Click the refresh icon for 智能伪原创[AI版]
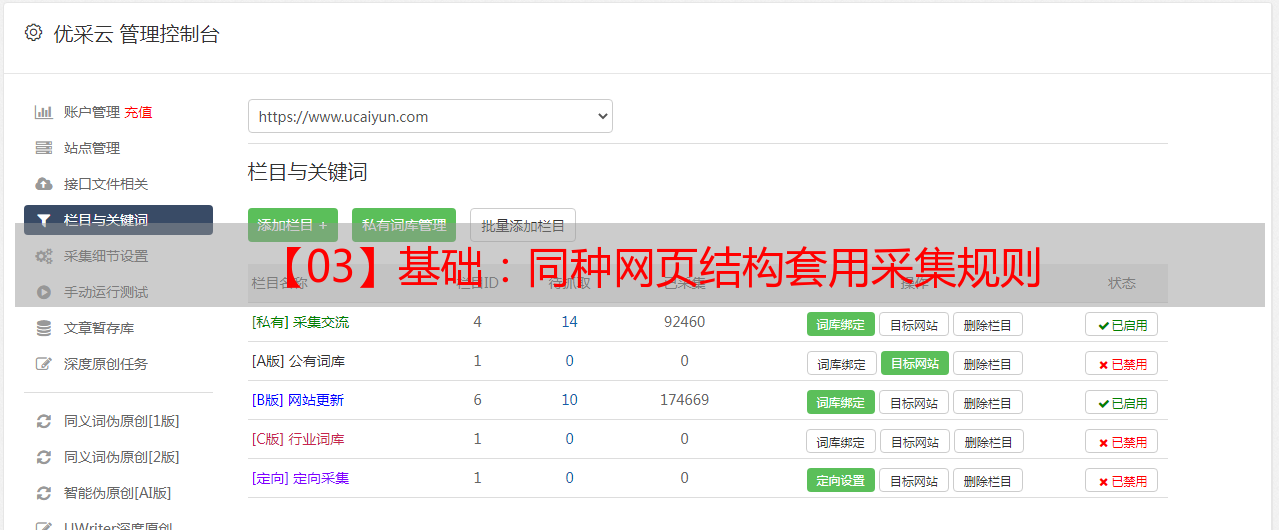 pos(43,493)
